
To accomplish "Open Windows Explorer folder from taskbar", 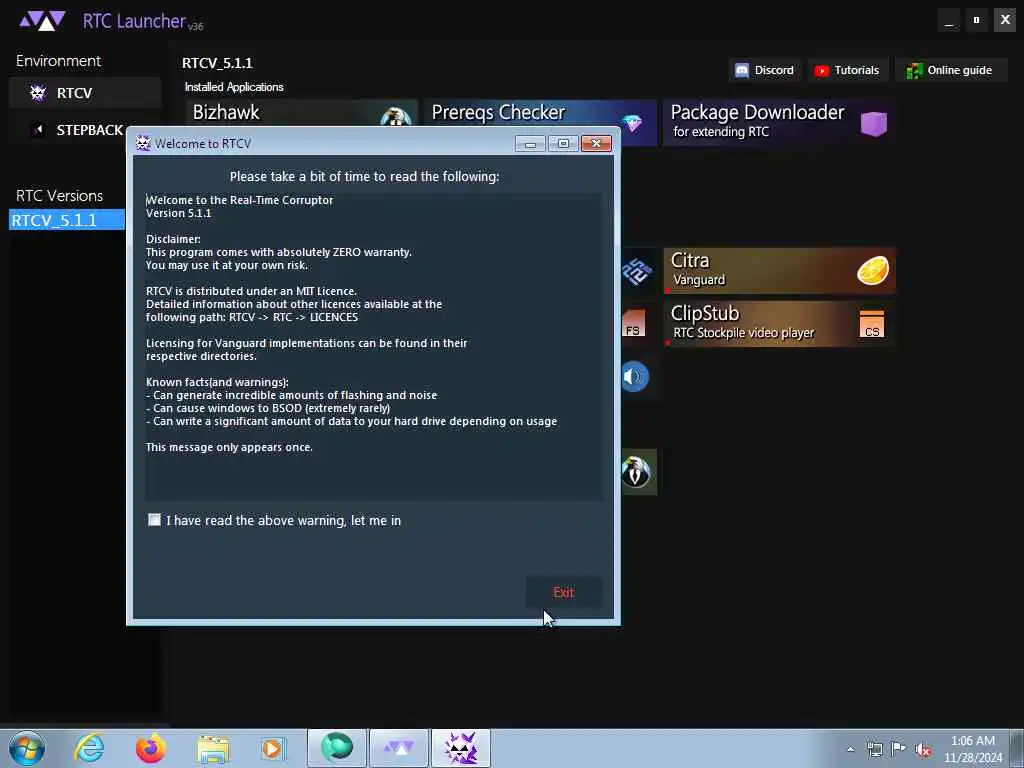I will [x=213, y=748].
